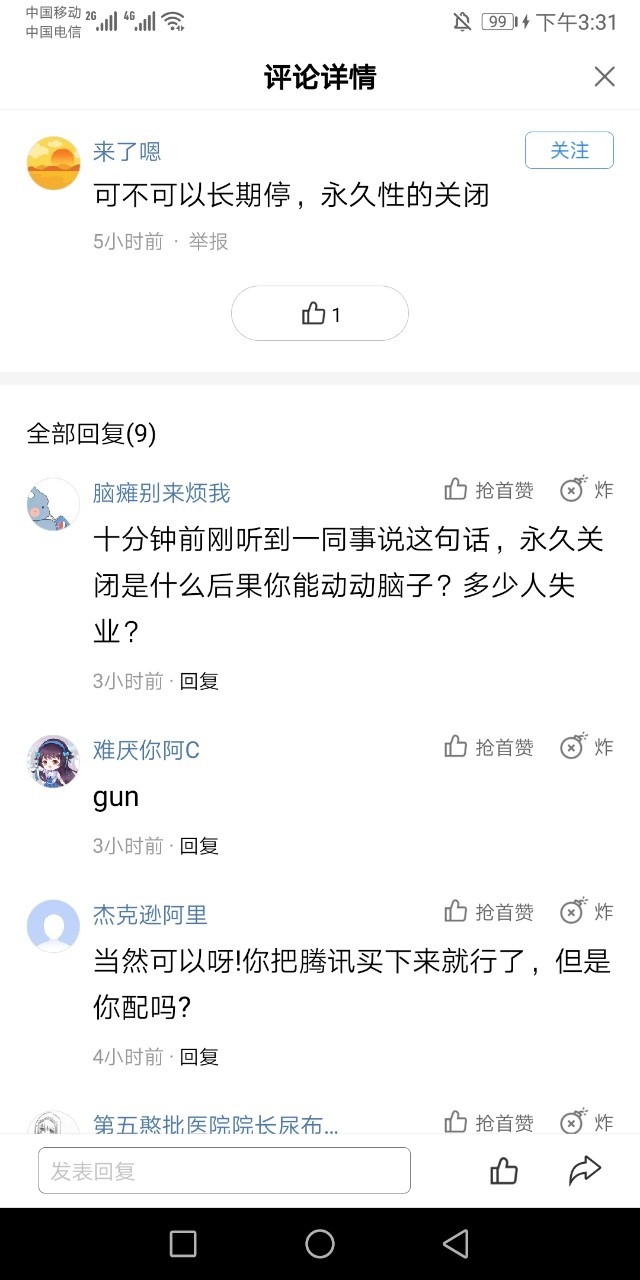Tap 抢首赞 thumb on 脑瘫别来烦我's reply
The width and height of the screenshot is (640, 1280).
(457, 490)
